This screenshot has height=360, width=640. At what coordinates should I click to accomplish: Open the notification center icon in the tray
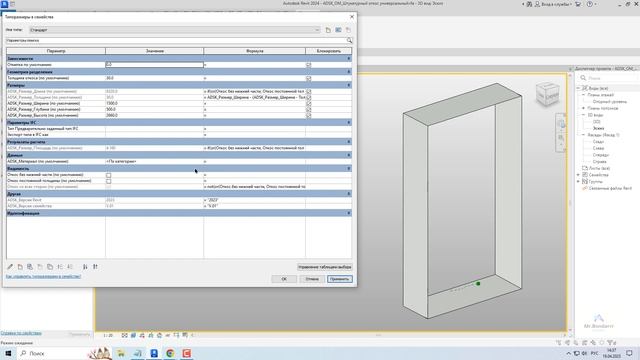tap(629, 353)
